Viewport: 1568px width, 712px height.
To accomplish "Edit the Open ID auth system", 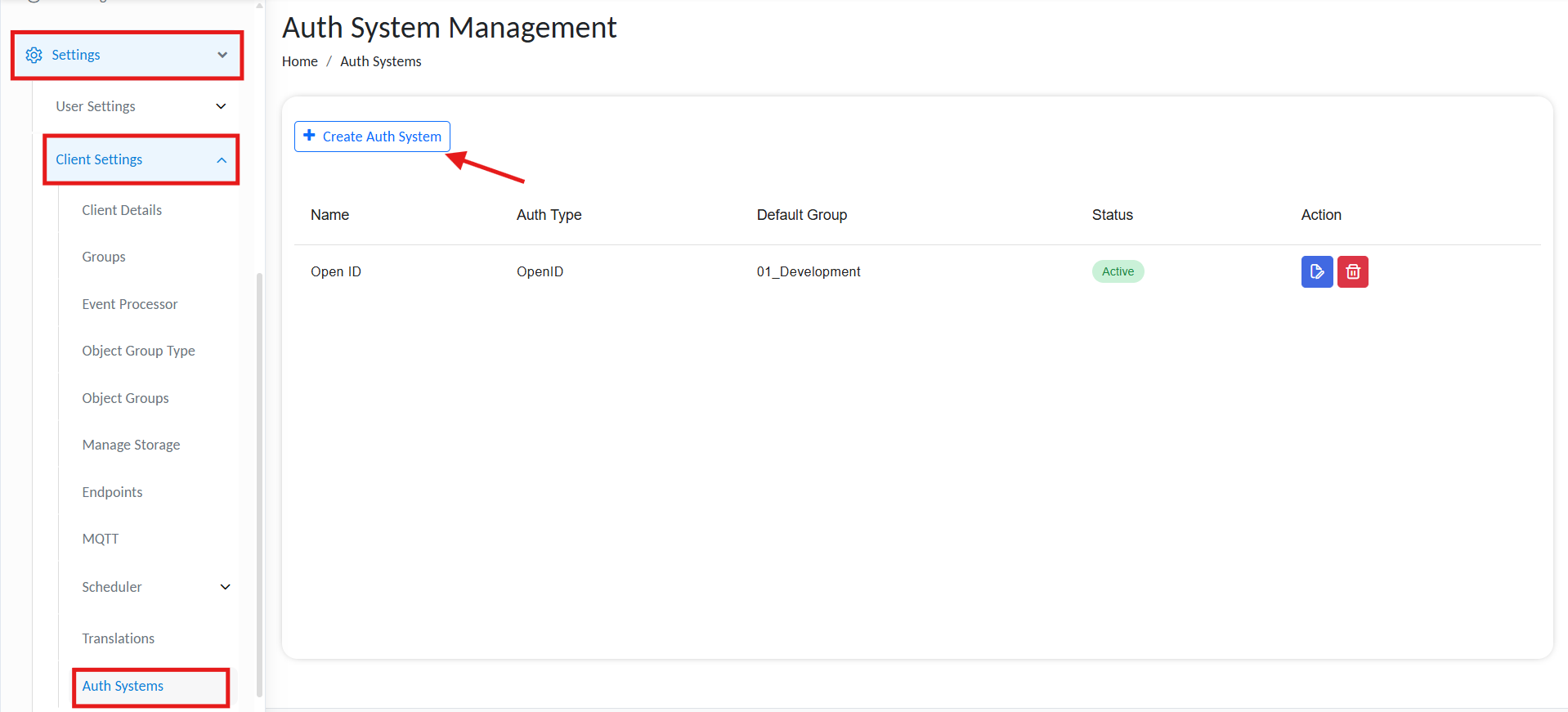I will point(1316,271).
